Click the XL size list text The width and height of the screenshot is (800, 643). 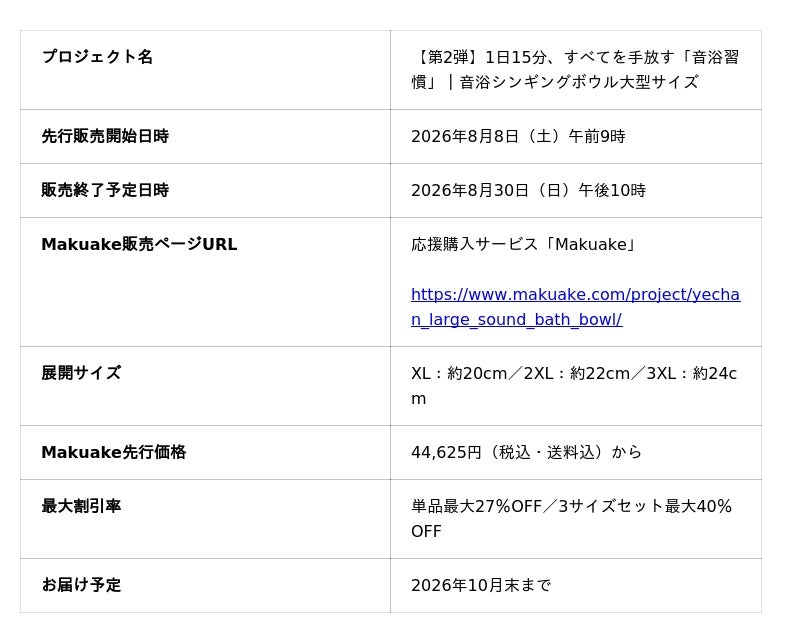coord(574,386)
